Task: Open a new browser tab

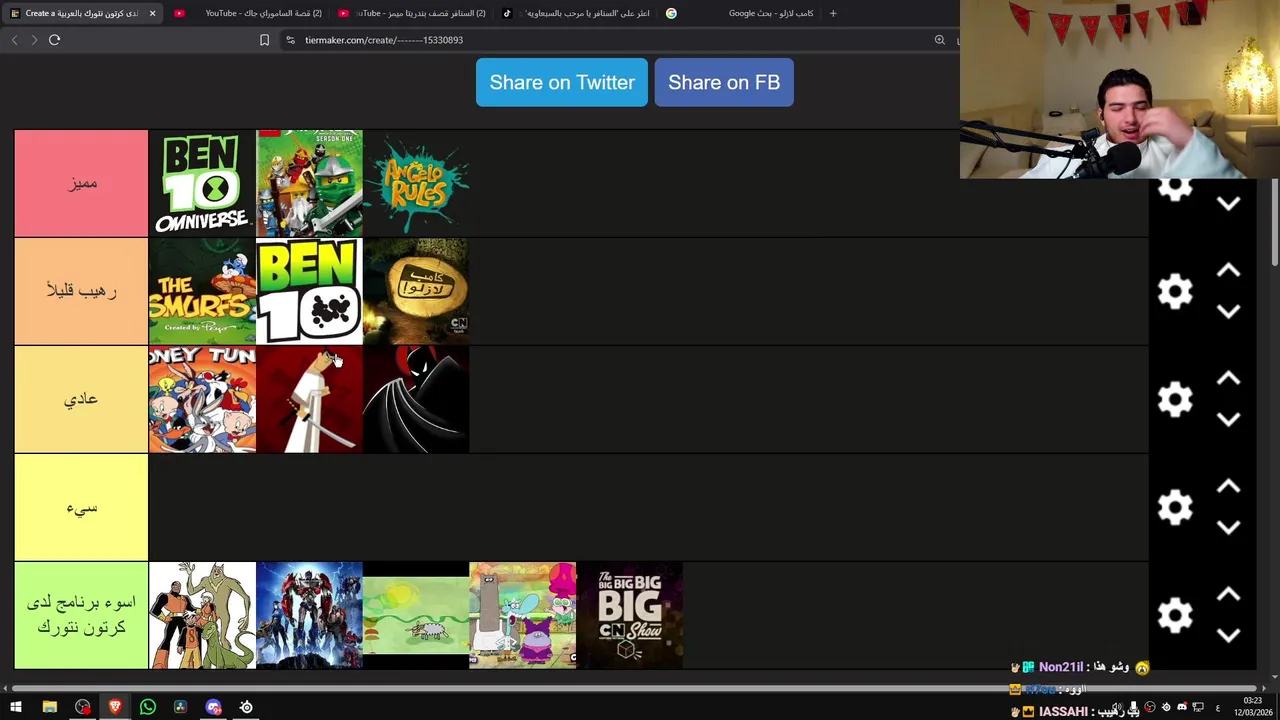Action: (833, 13)
